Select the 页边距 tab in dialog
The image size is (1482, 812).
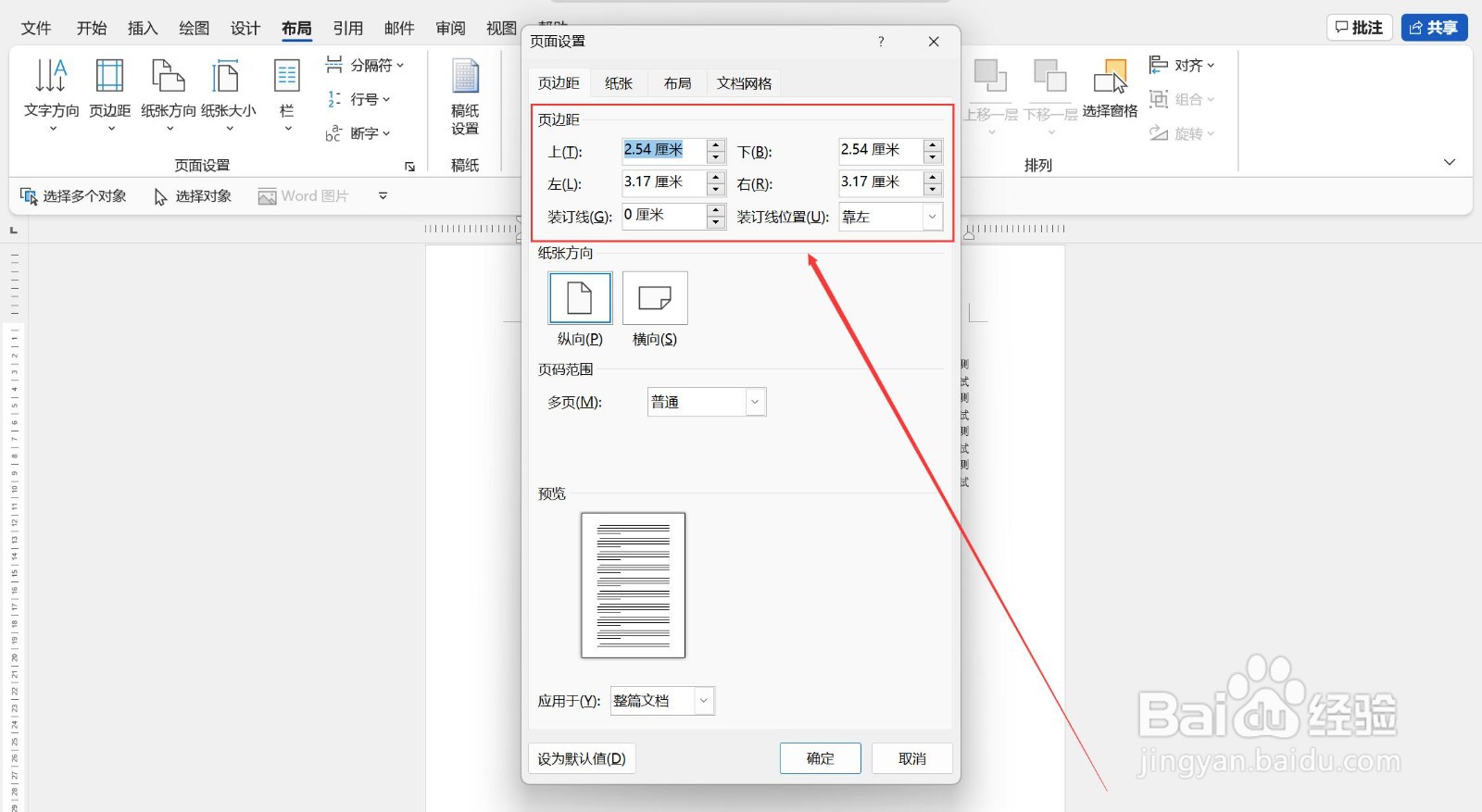click(559, 83)
